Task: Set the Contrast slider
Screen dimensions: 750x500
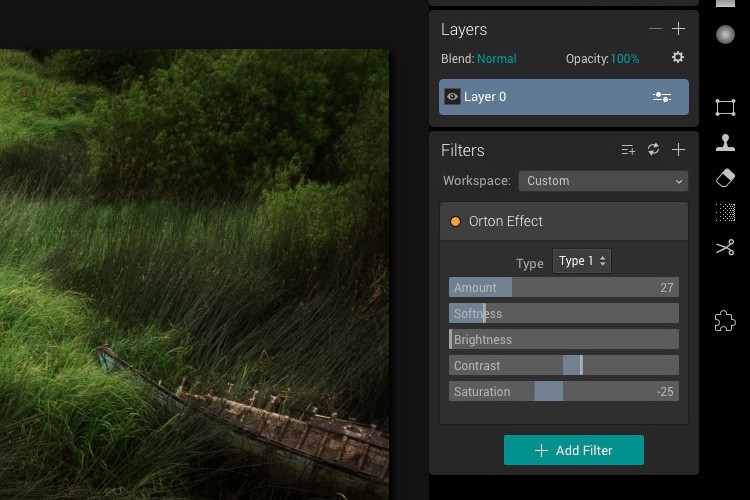Action: coord(563,366)
